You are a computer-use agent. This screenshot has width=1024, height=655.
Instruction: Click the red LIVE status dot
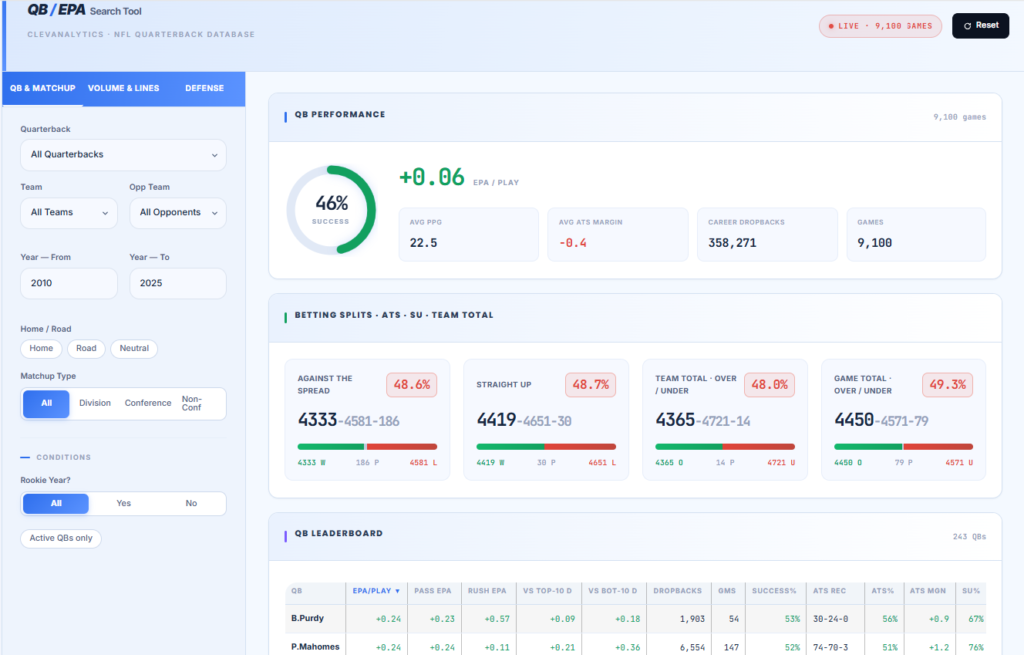click(831, 26)
